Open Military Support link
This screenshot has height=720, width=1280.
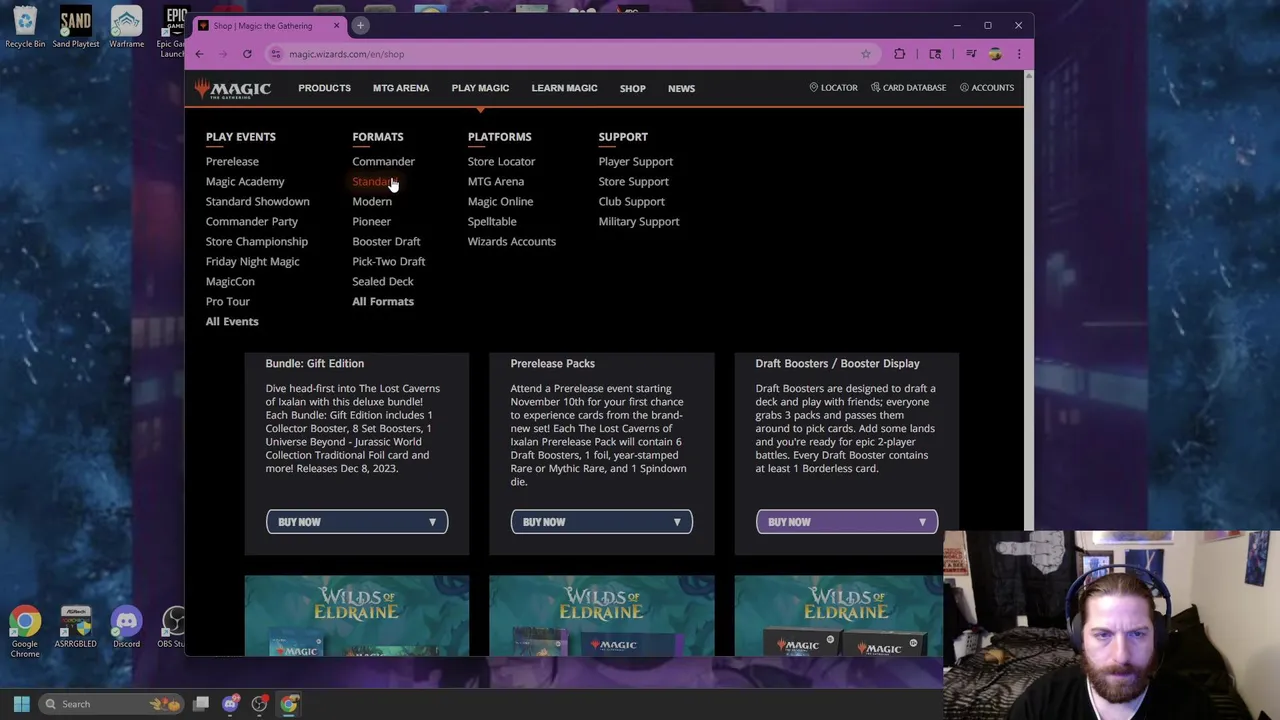coord(638,221)
